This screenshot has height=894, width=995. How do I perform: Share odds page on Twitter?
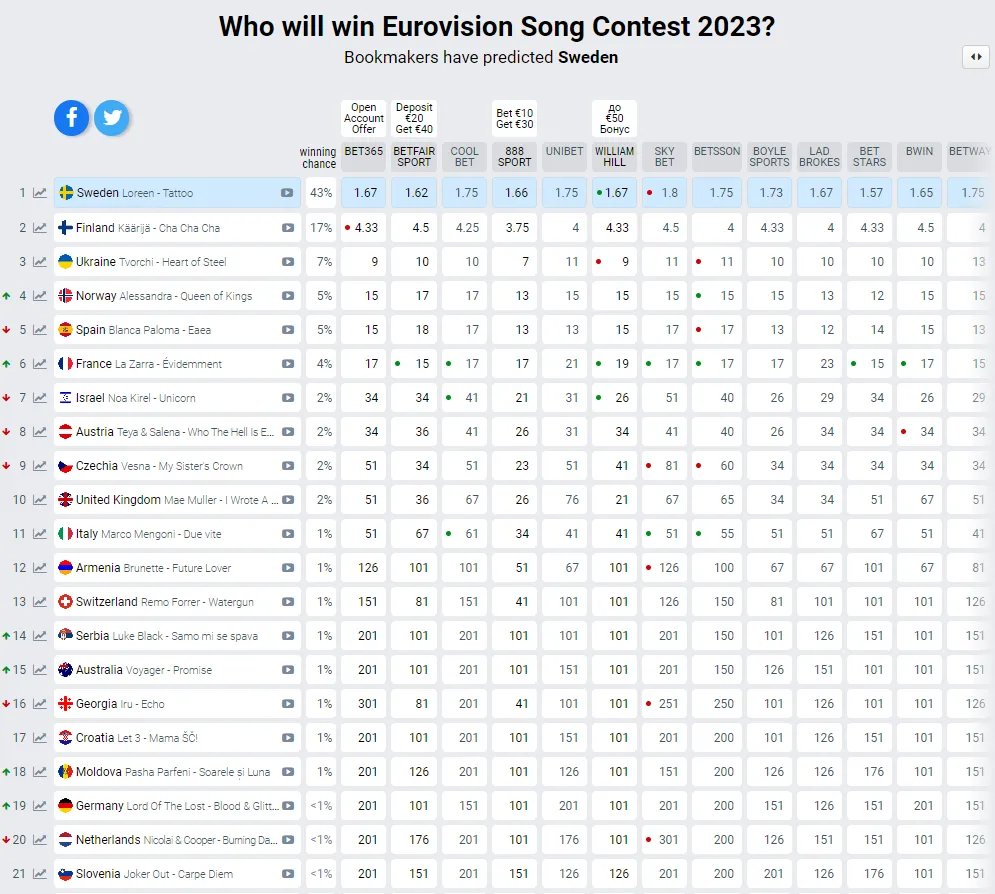tap(112, 118)
